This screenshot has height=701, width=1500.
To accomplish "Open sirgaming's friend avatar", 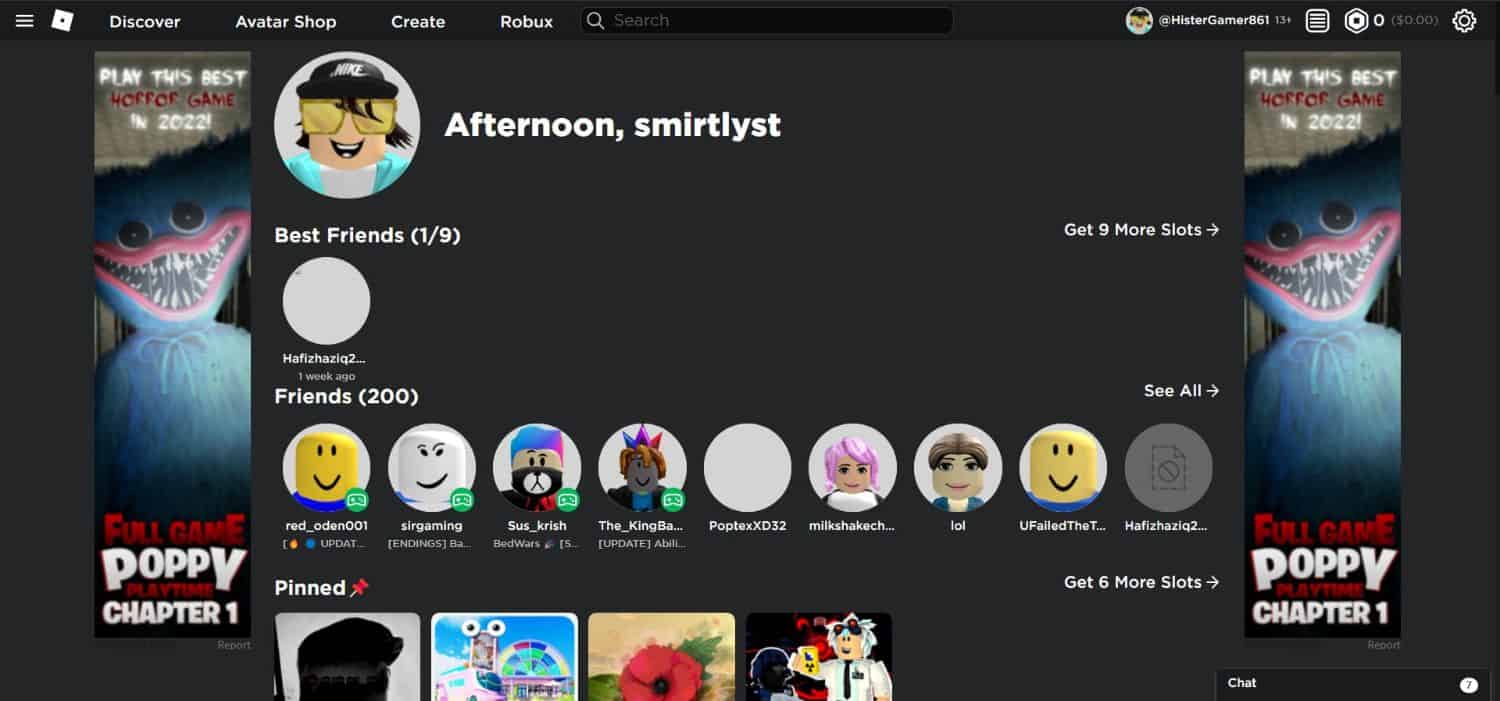I will click(x=432, y=468).
